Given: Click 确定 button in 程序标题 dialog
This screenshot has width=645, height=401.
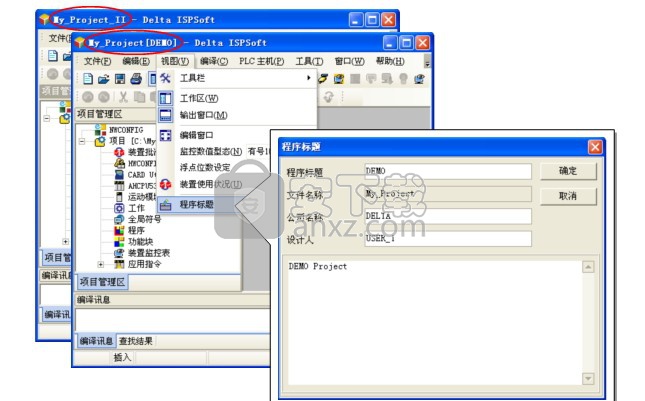Looking at the screenshot, I should click(x=568, y=171).
